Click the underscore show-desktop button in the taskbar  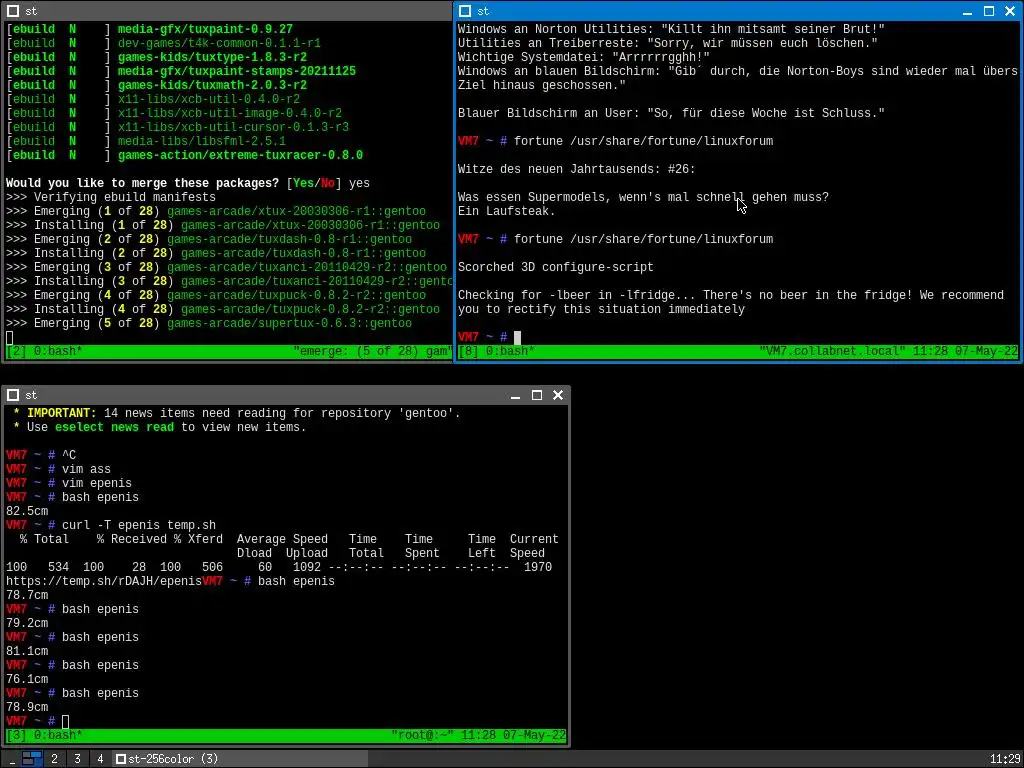coord(12,759)
